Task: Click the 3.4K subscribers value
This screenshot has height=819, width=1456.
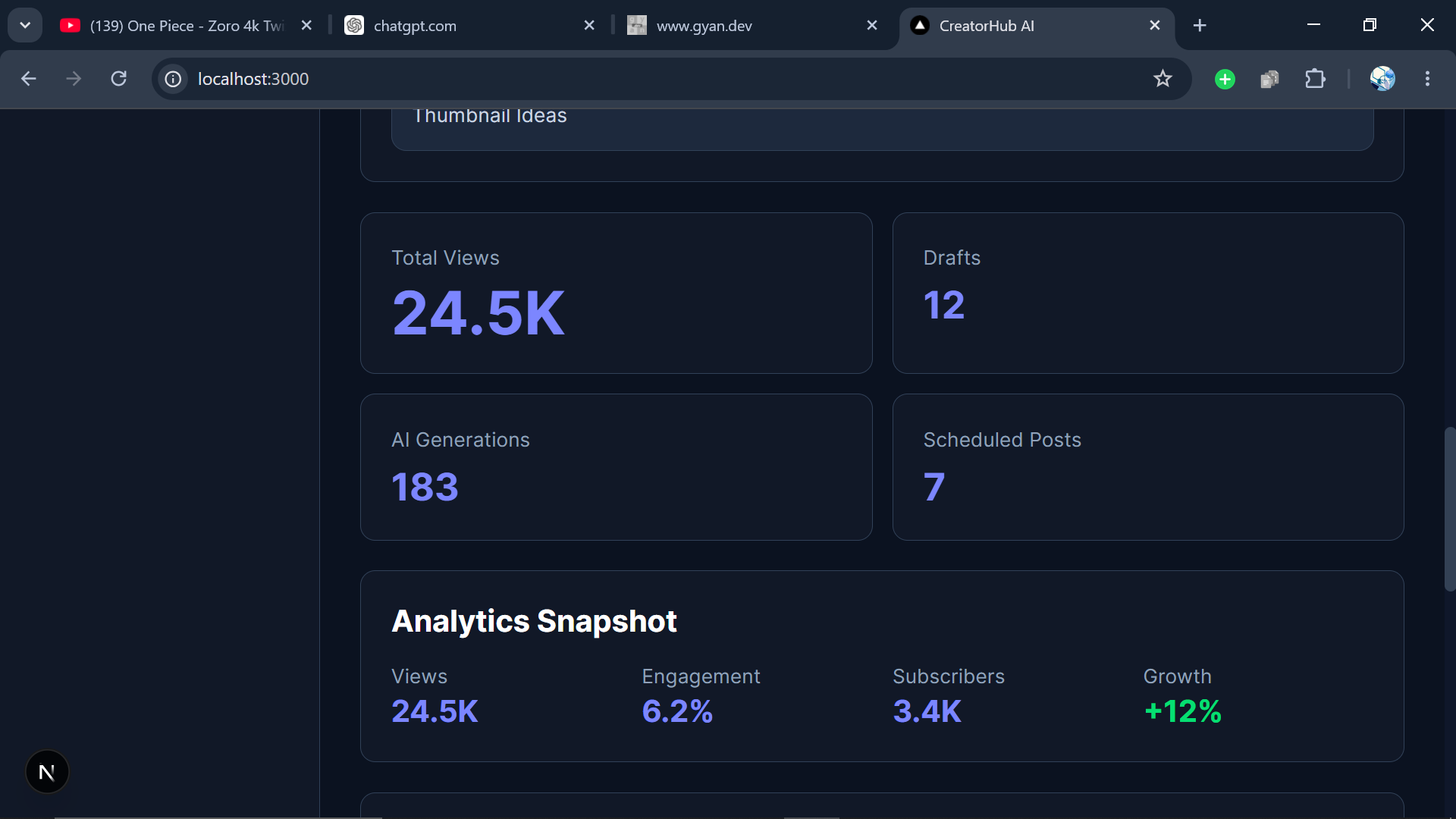Action: pos(927,711)
